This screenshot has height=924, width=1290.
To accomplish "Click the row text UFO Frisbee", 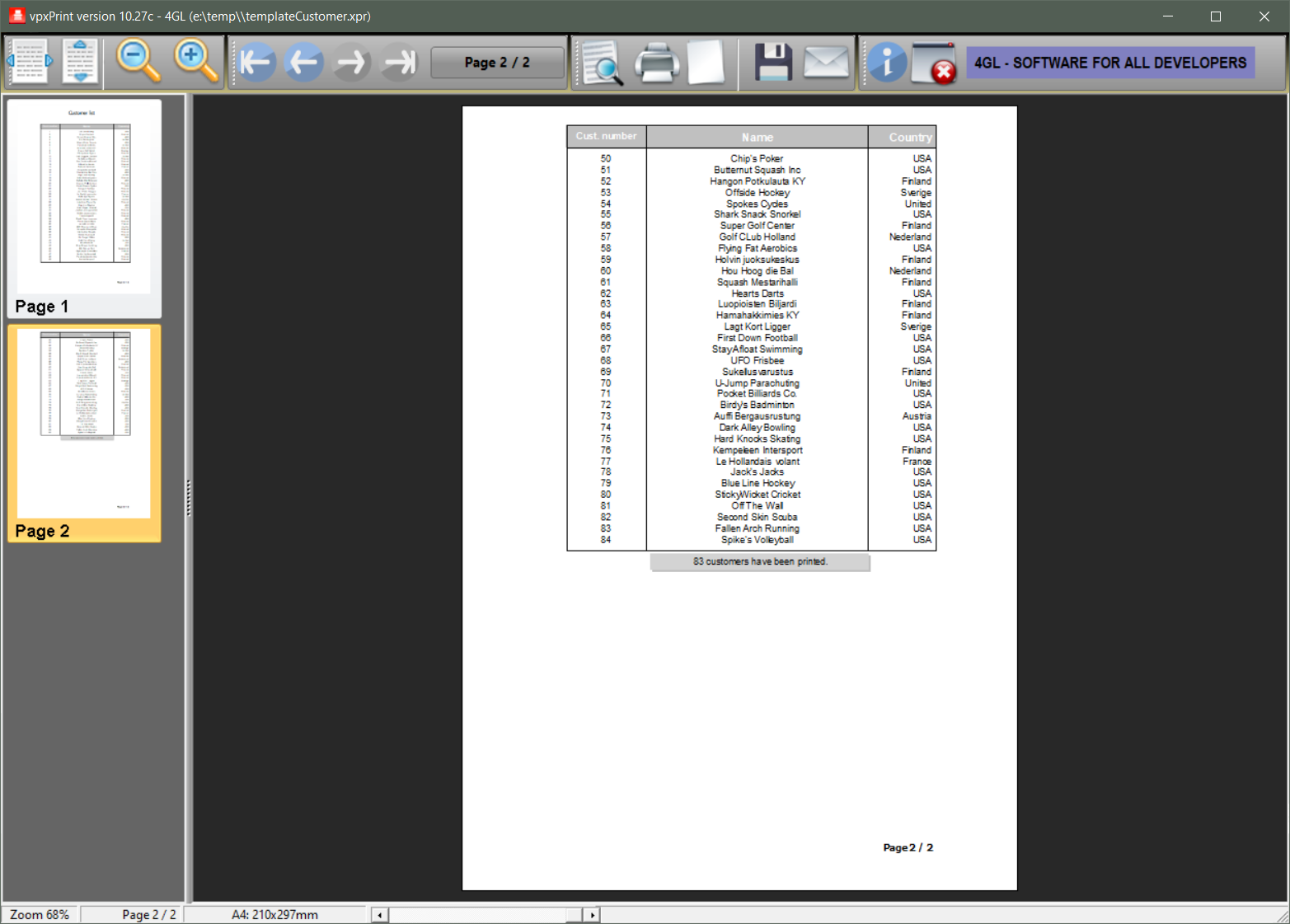I will 758,360.
